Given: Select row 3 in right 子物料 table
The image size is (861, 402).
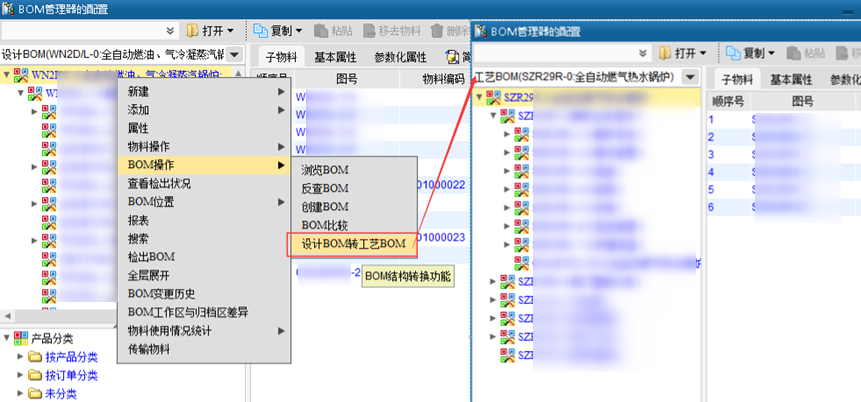Looking at the screenshot, I should pyautogui.click(x=784, y=154).
